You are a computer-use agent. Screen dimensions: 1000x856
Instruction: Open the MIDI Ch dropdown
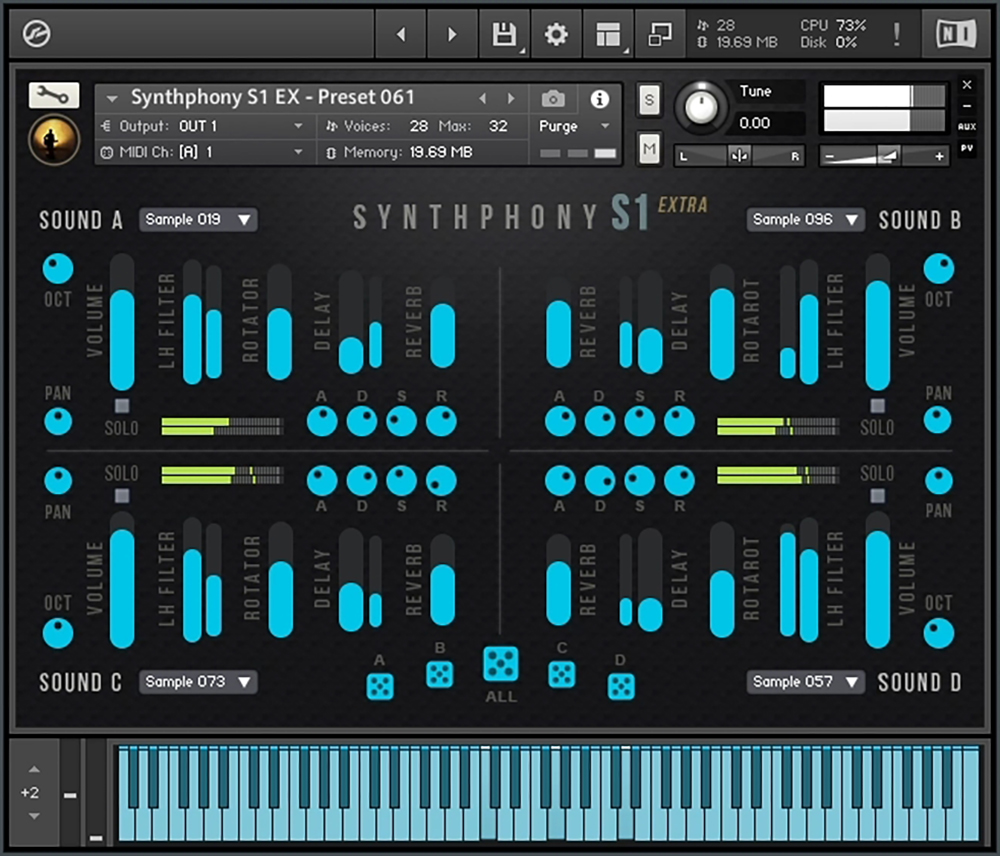tap(205, 152)
